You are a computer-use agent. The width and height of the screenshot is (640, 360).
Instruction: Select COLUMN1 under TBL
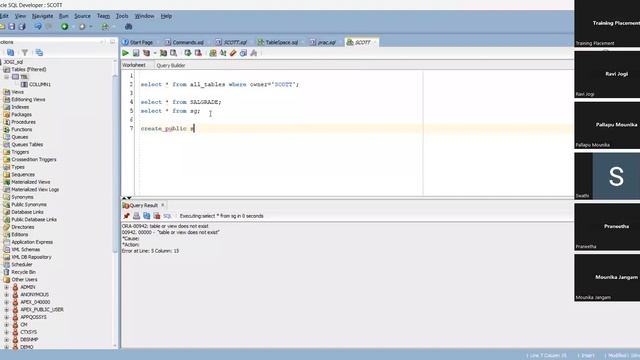click(x=40, y=84)
